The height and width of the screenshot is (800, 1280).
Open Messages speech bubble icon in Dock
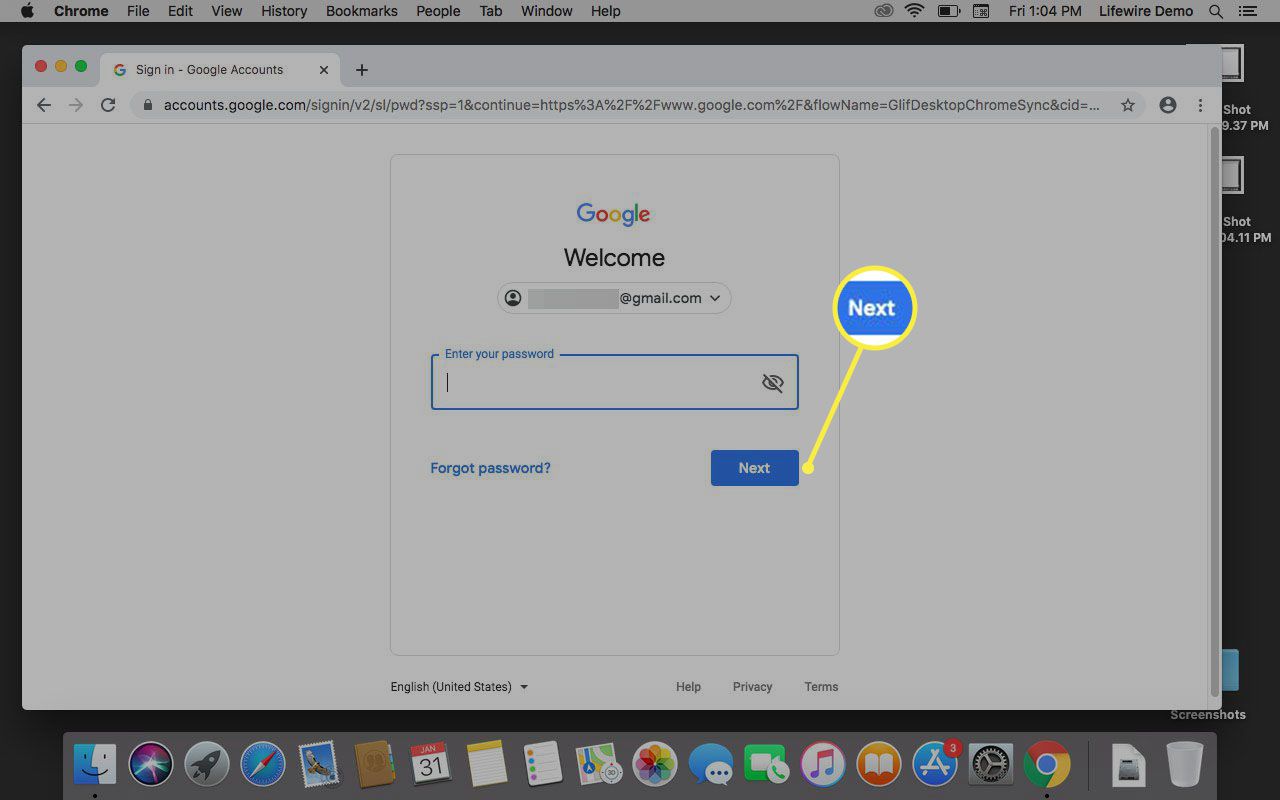[x=711, y=765]
